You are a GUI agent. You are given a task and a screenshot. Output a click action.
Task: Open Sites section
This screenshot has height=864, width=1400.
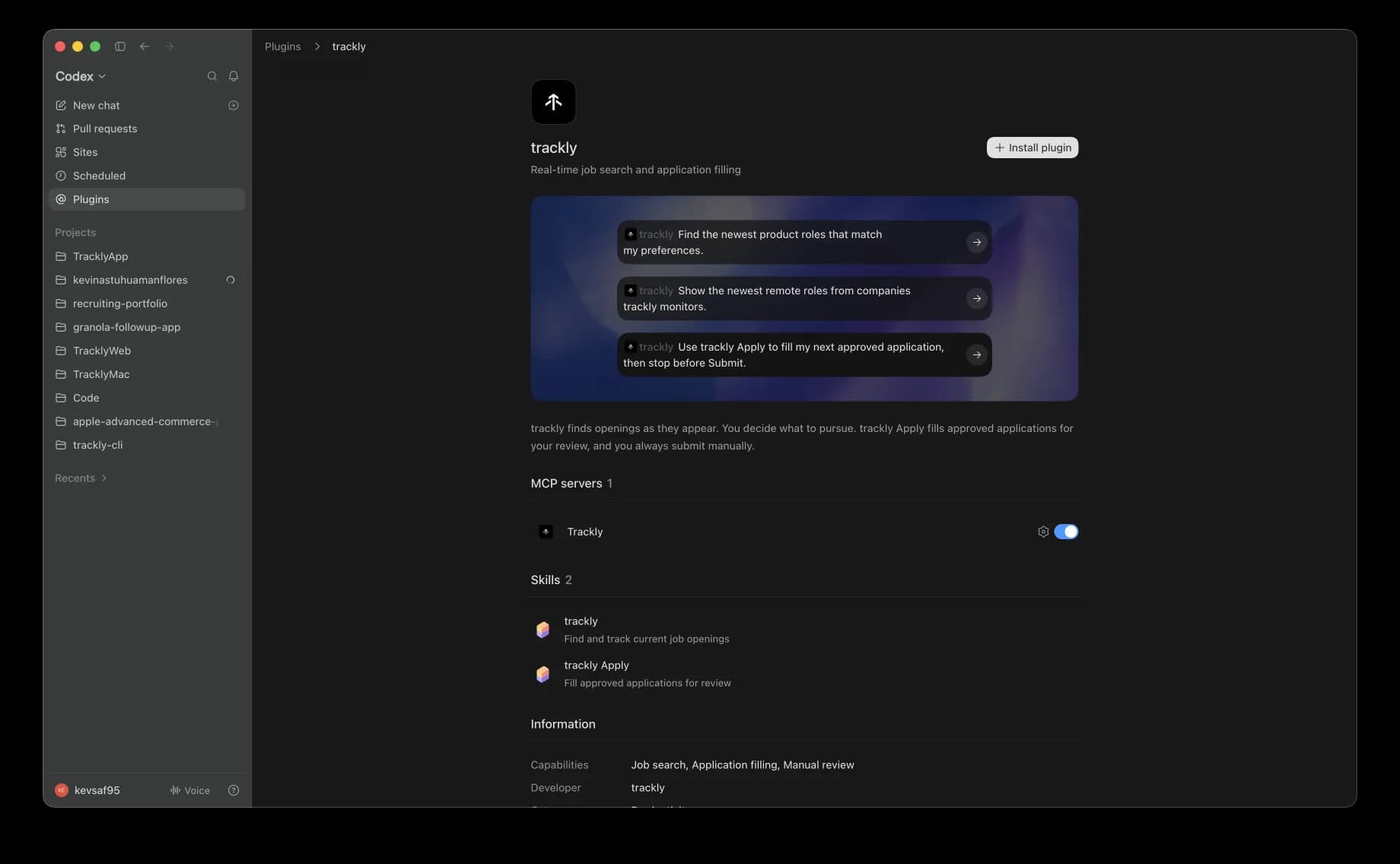pos(147,152)
